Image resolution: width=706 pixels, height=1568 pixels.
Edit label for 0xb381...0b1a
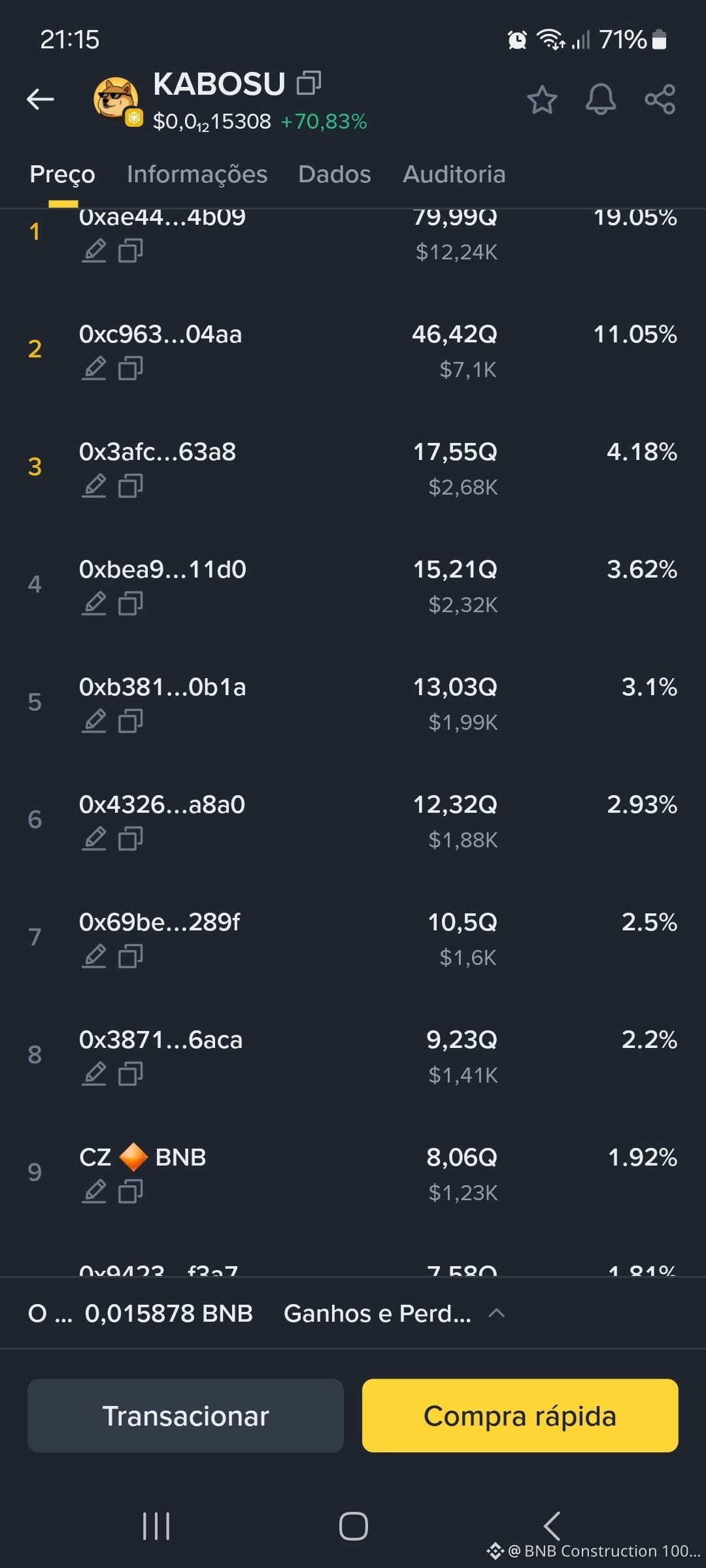(94, 721)
